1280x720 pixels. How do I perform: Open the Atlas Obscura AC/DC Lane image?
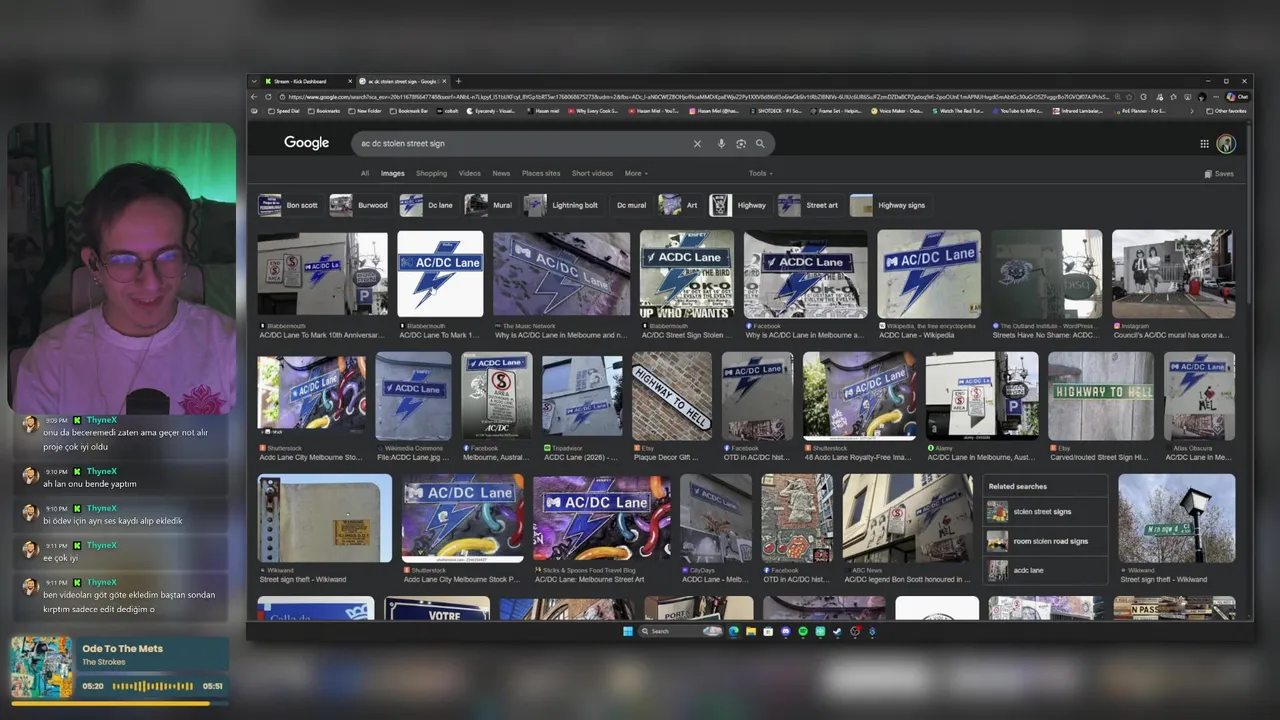[x=1199, y=396]
